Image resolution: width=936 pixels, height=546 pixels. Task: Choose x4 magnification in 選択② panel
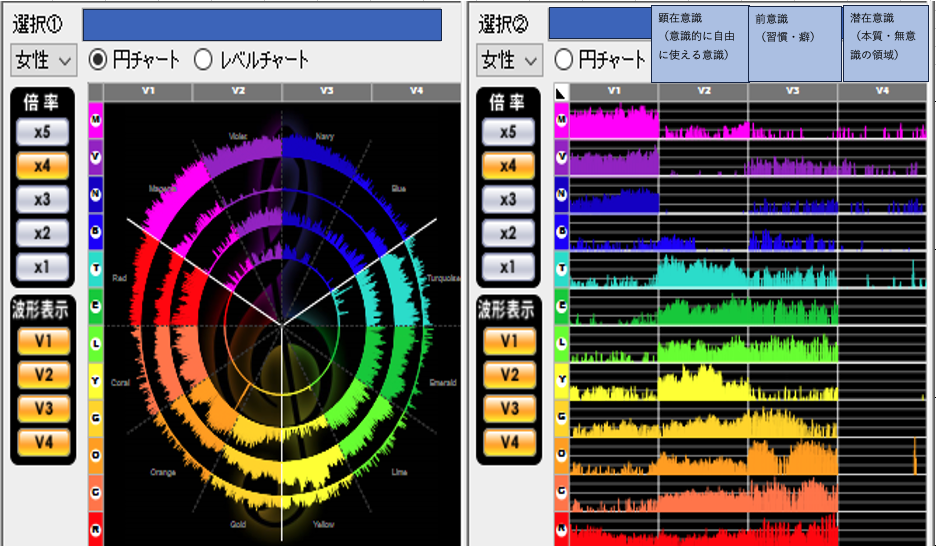tap(508, 166)
